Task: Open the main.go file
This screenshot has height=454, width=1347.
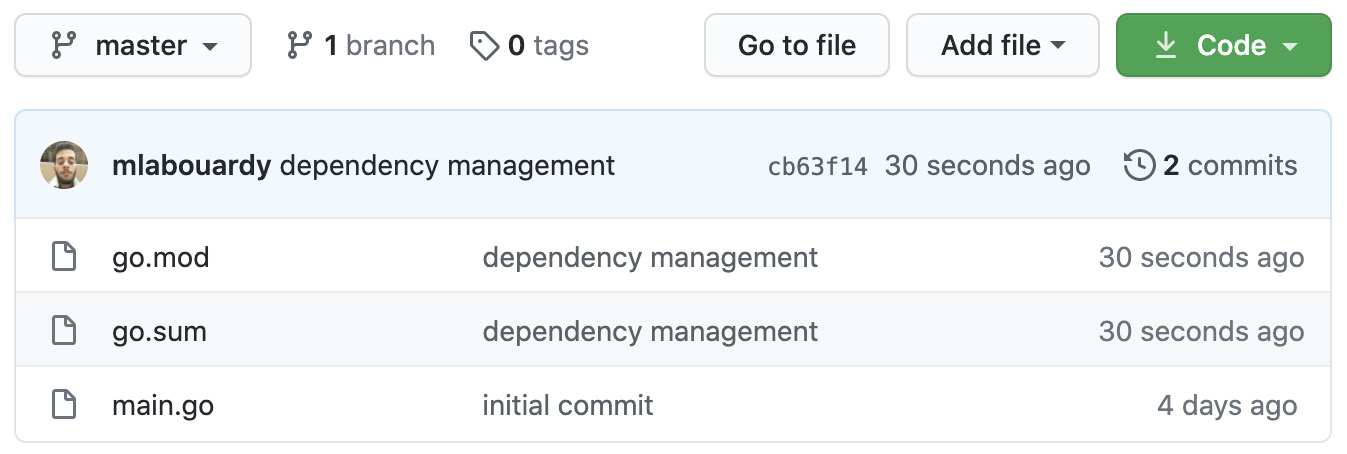Action: (163, 405)
